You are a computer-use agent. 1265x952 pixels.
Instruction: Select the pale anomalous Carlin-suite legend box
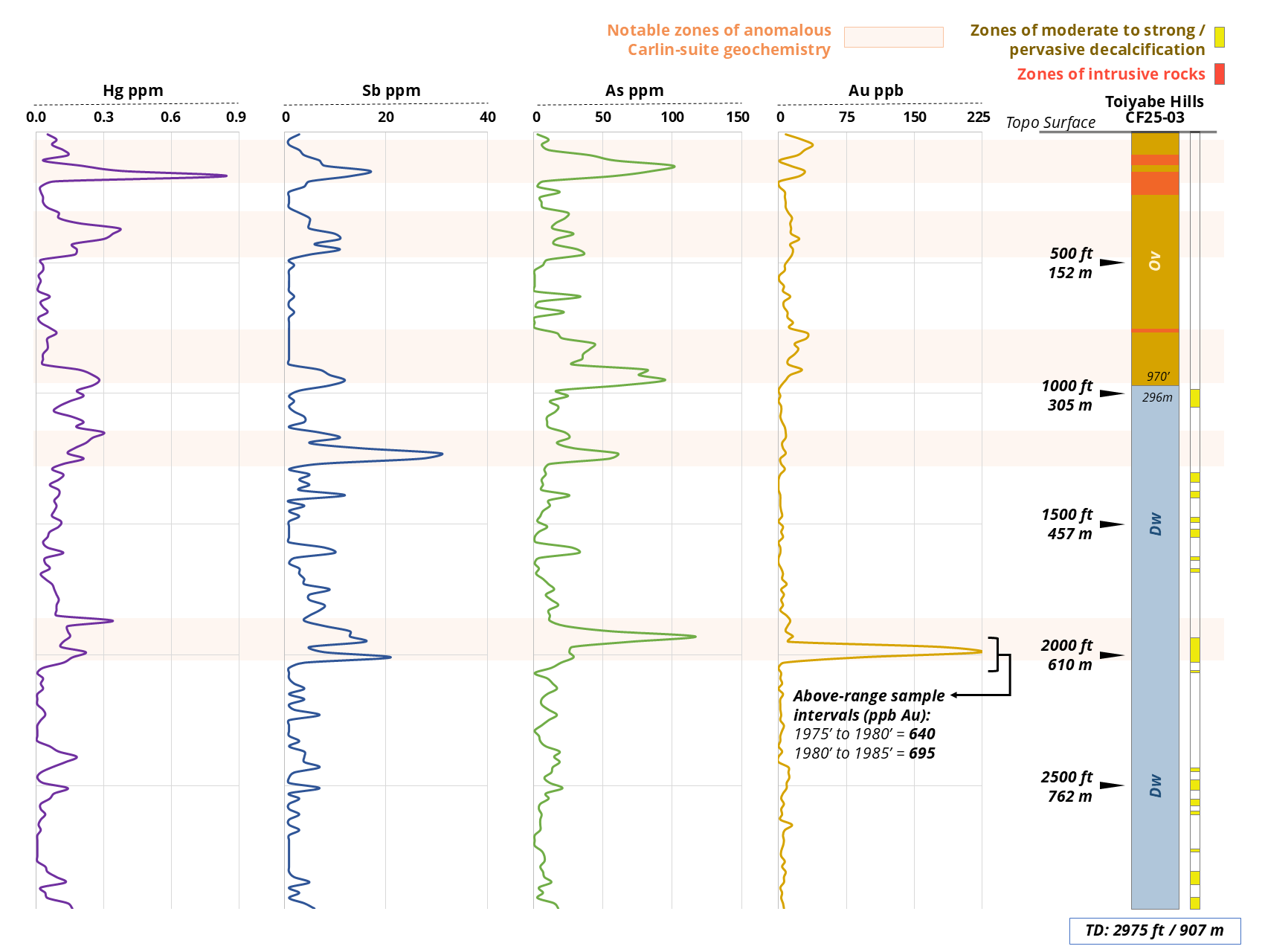[893, 37]
